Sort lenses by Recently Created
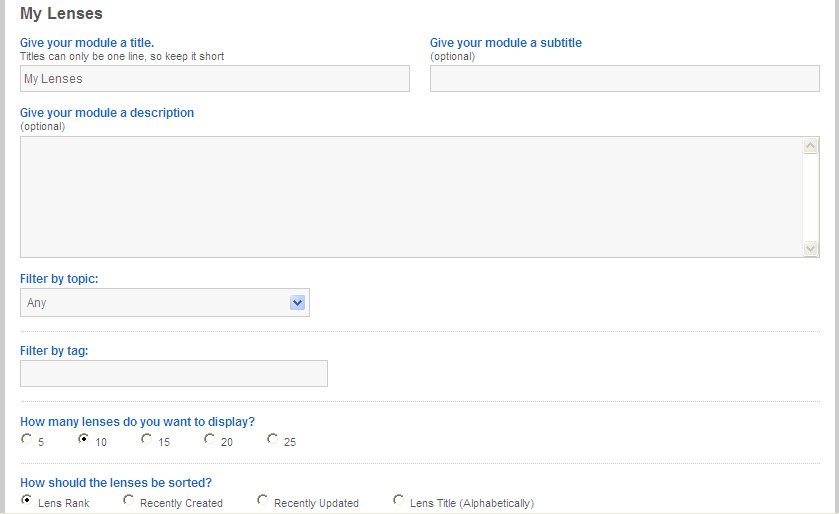Screen dimensions: 839x514 pos(128,500)
